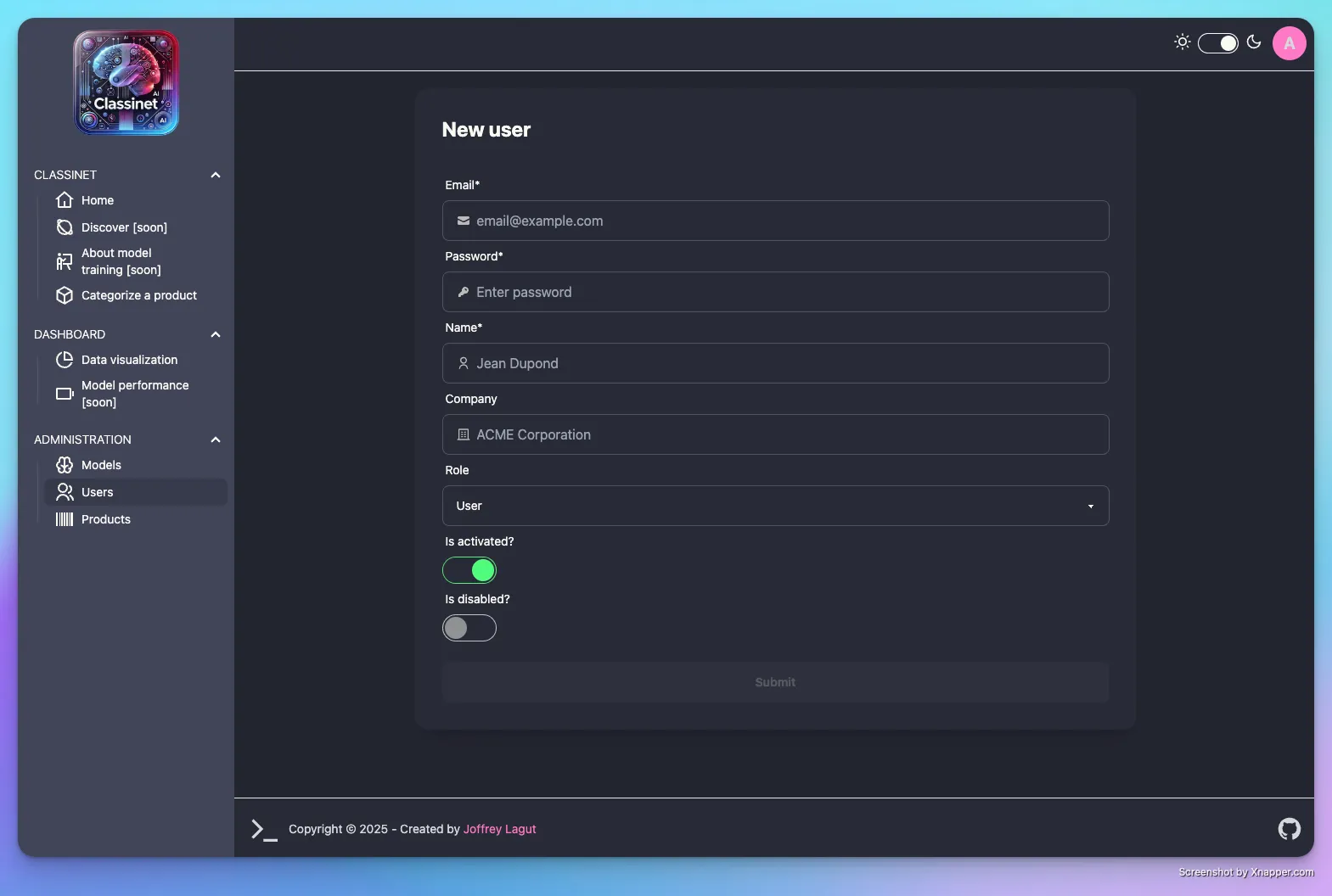The width and height of the screenshot is (1332, 896).
Task: Click the Products barcode icon
Action: pyautogui.click(x=65, y=519)
